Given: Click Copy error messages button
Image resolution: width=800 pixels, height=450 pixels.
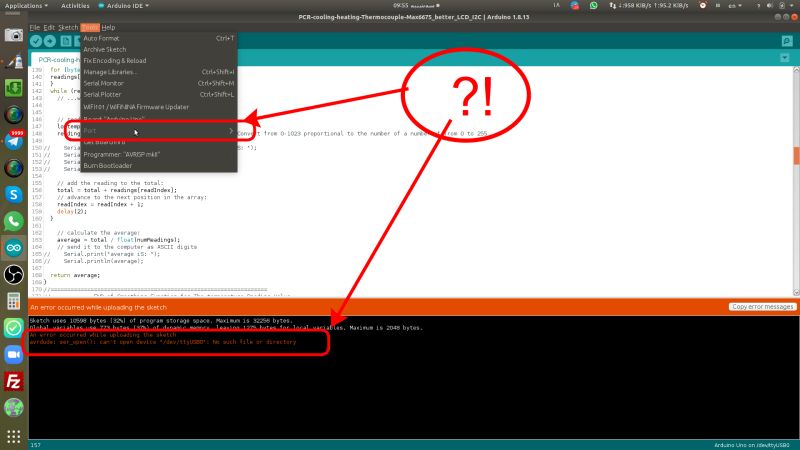Looking at the screenshot, I should 762,307.
